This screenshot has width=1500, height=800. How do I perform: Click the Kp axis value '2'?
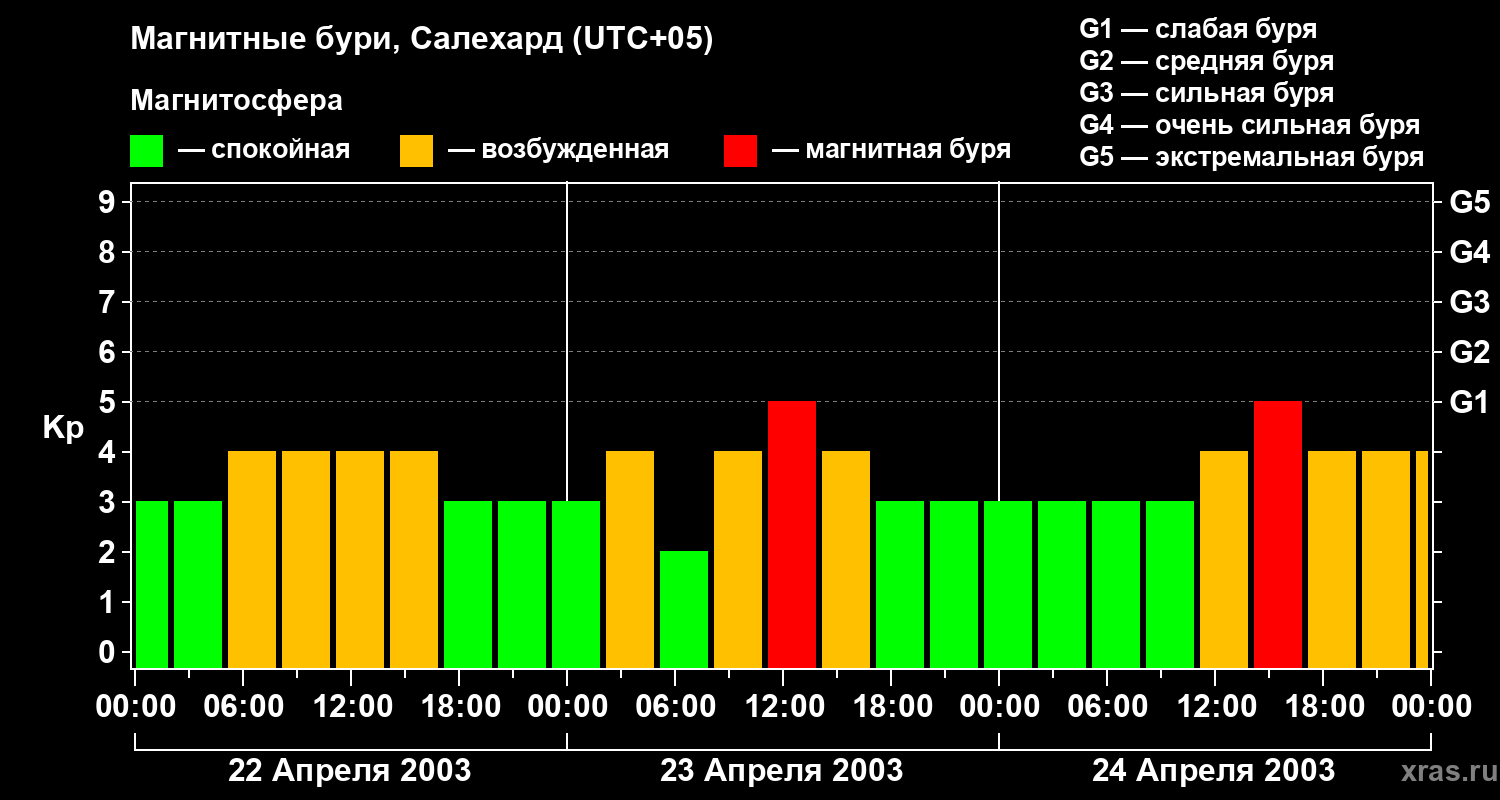tap(109, 552)
